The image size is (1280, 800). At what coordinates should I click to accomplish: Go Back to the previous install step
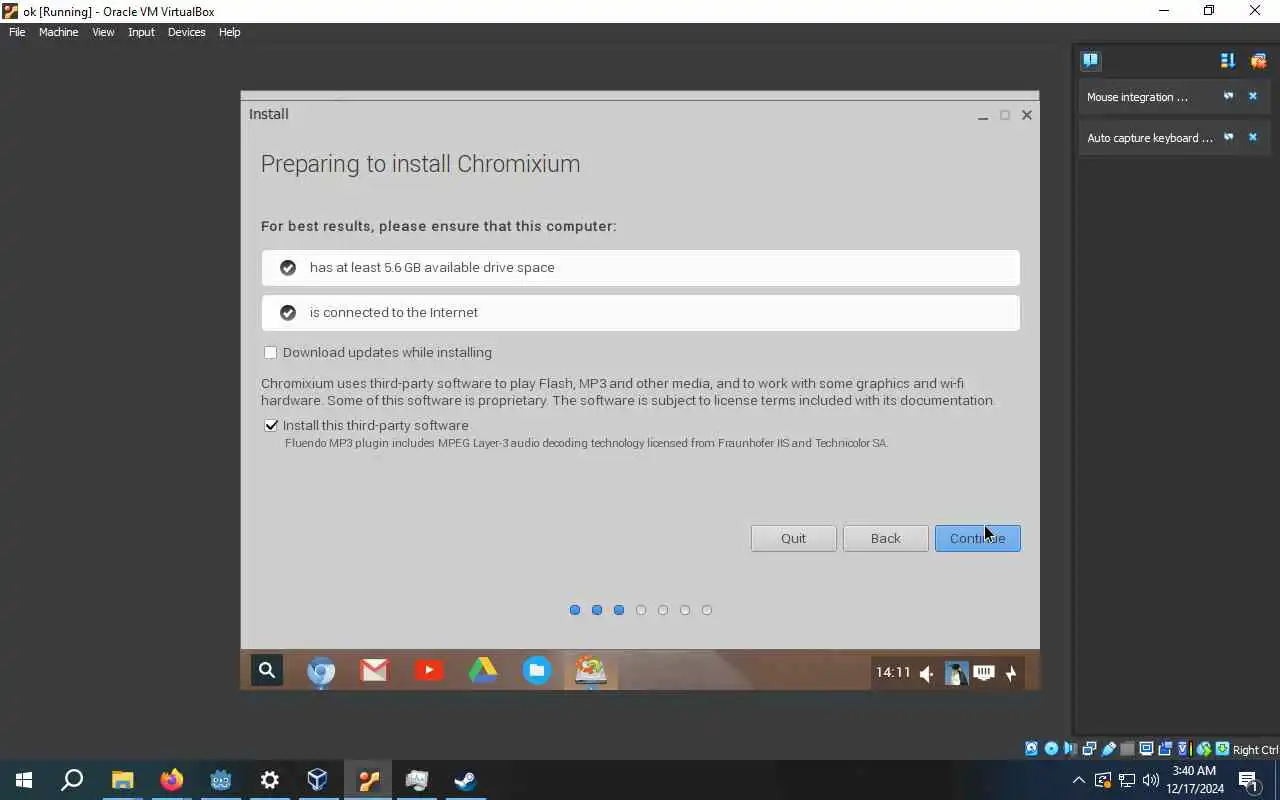coord(885,538)
